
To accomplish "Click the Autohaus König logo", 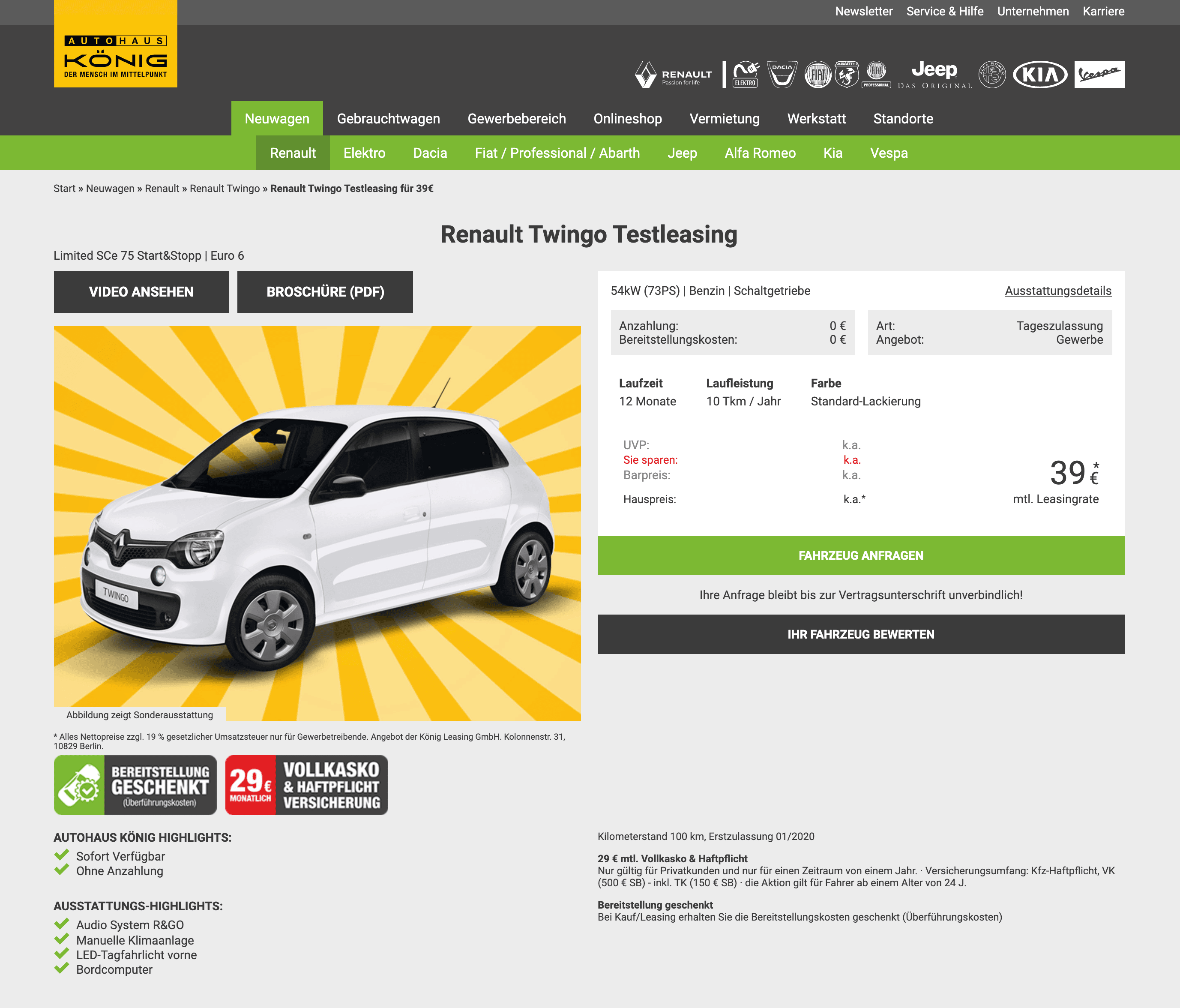I will click(116, 44).
